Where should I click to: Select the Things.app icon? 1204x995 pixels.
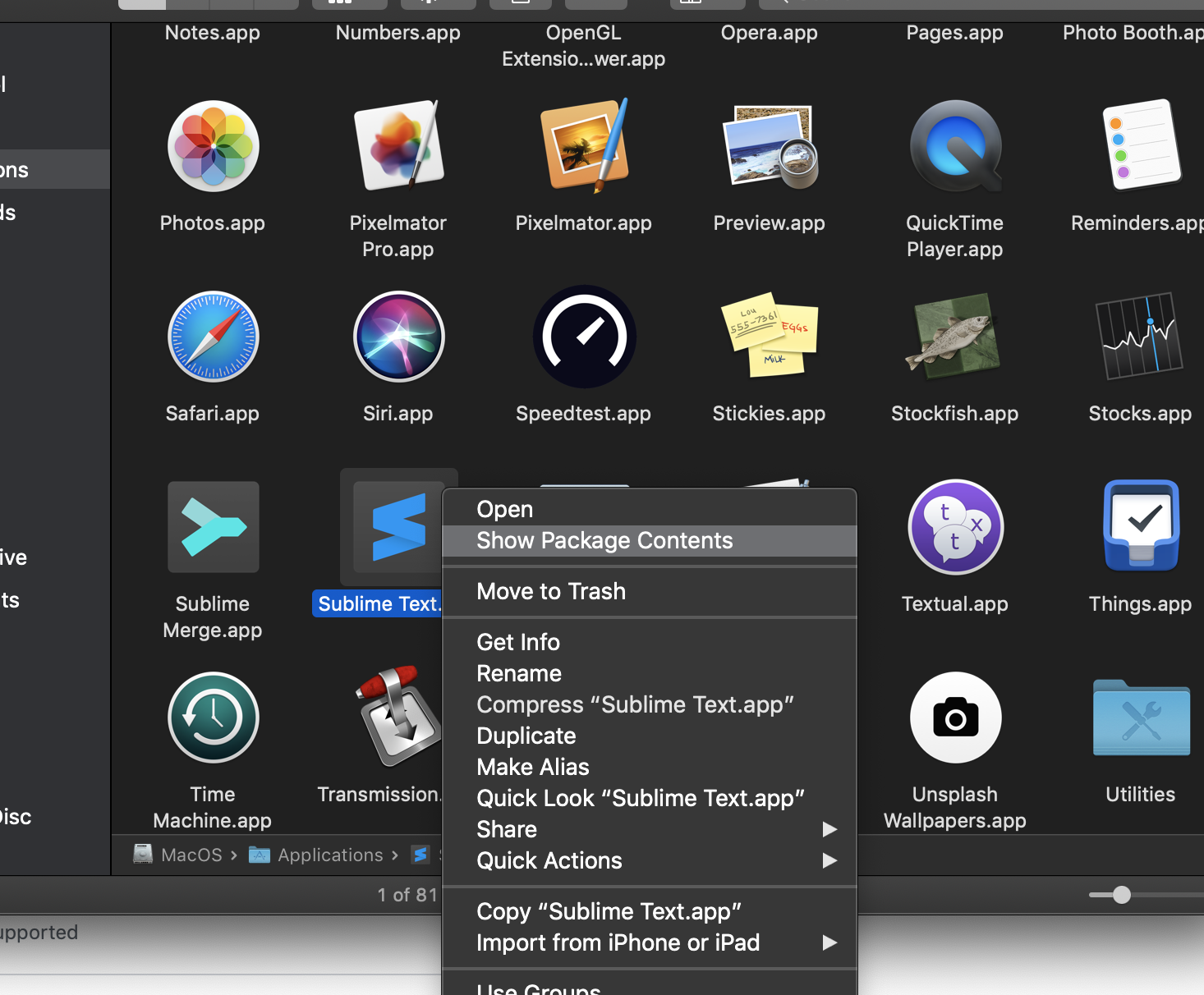pyautogui.click(x=1142, y=525)
